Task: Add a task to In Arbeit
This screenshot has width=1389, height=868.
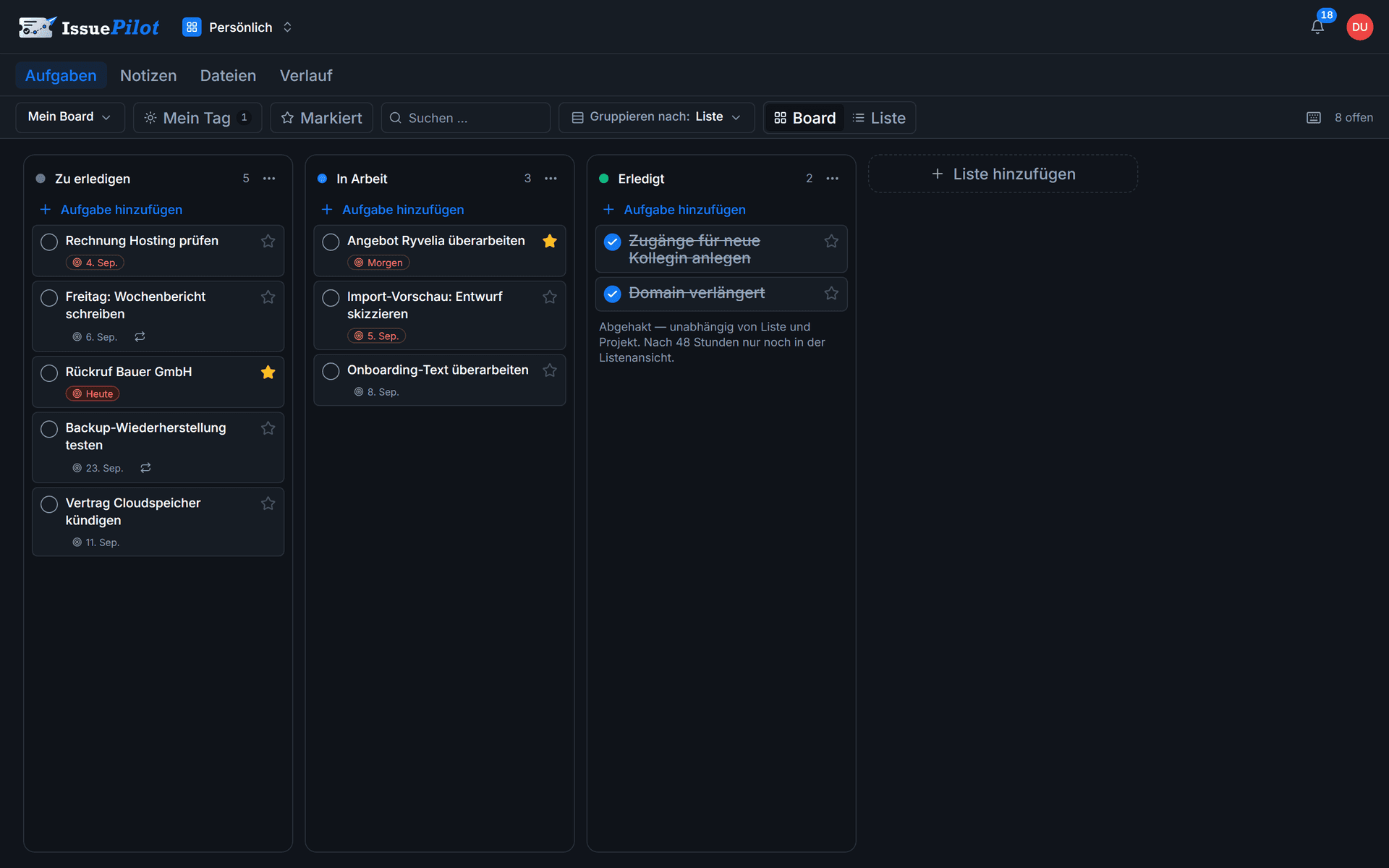Action: click(393, 210)
